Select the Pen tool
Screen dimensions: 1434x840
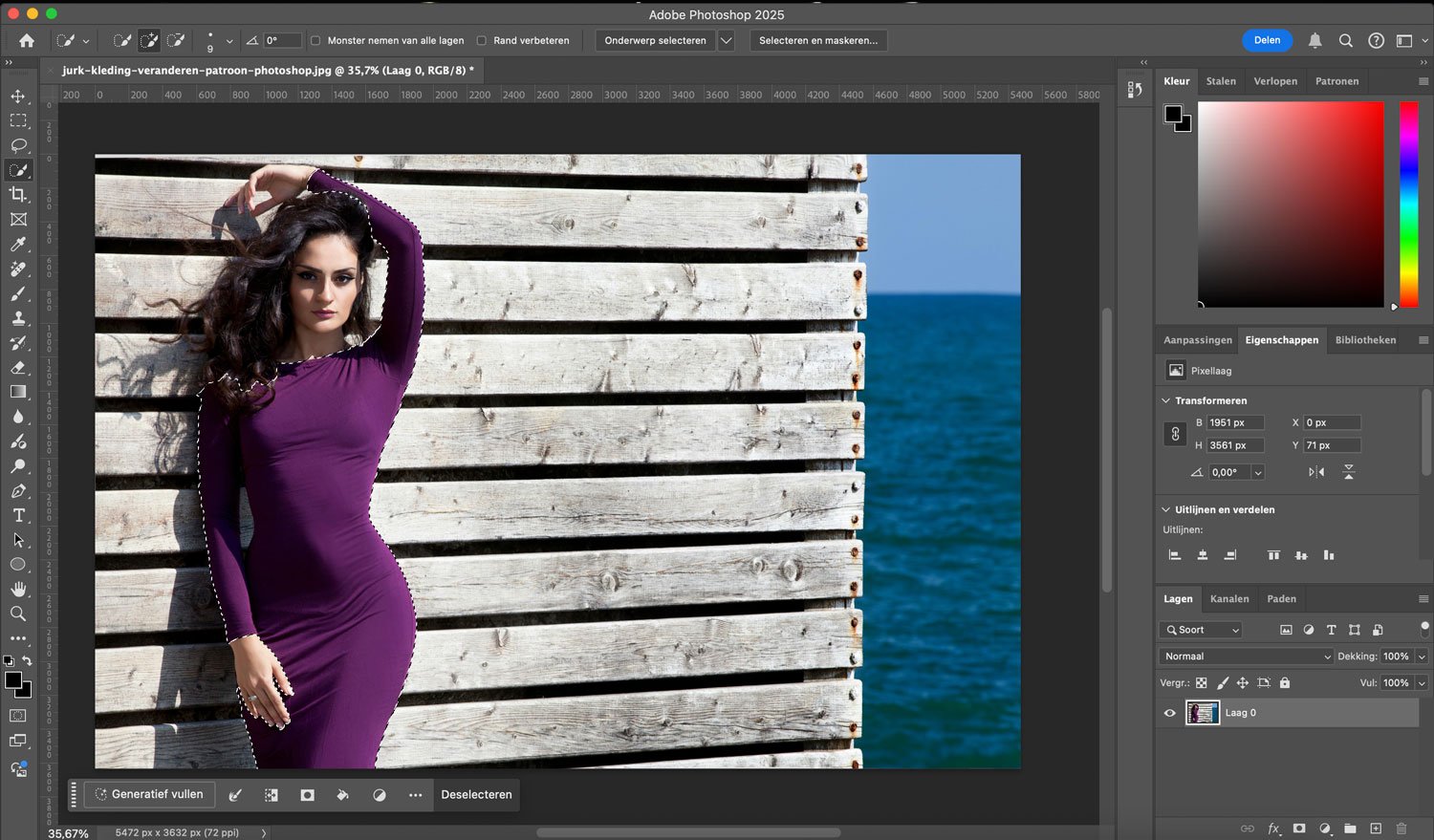pyautogui.click(x=18, y=491)
